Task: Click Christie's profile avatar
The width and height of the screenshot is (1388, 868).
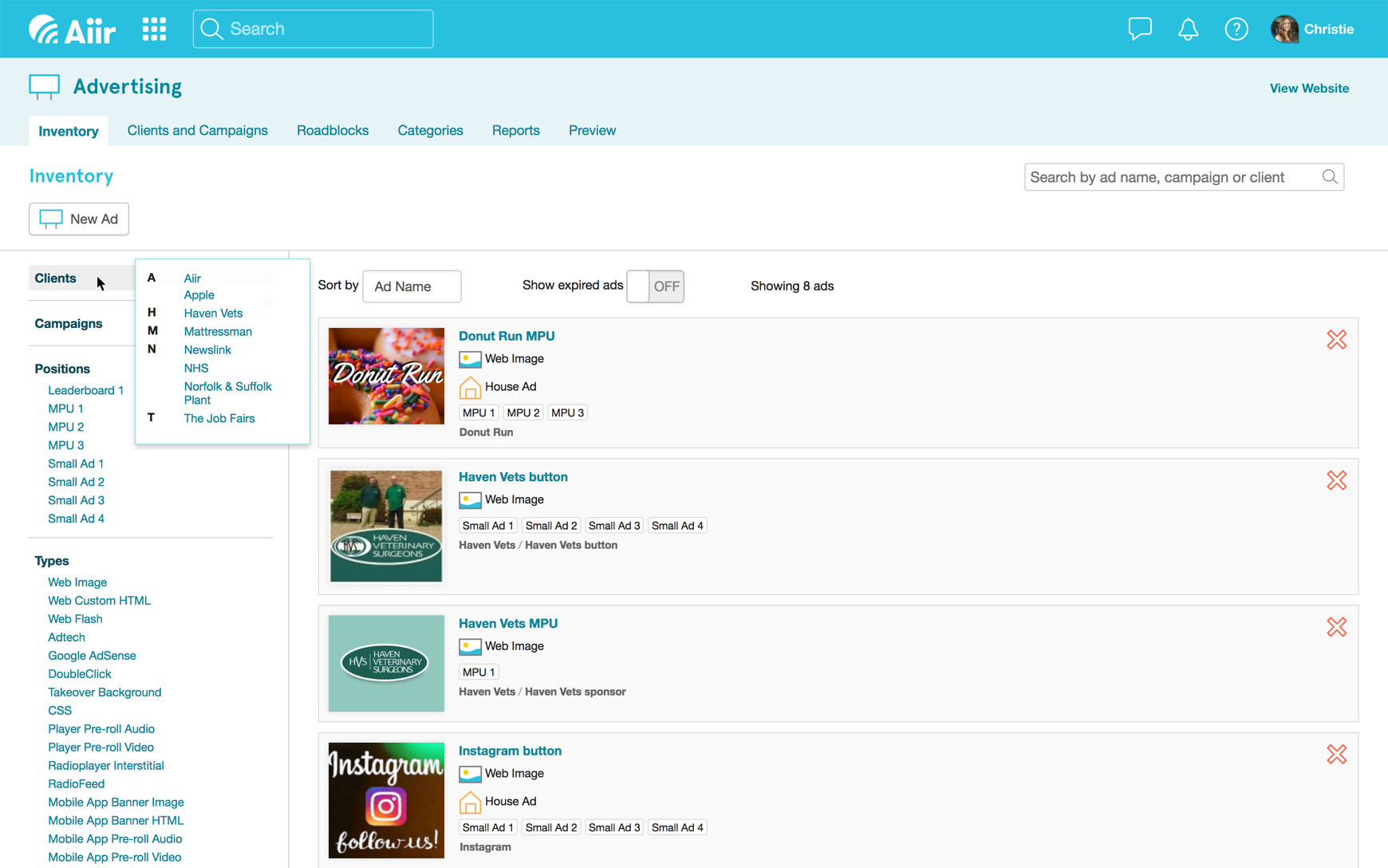Action: pyautogui.click(x=1284, y=29)
